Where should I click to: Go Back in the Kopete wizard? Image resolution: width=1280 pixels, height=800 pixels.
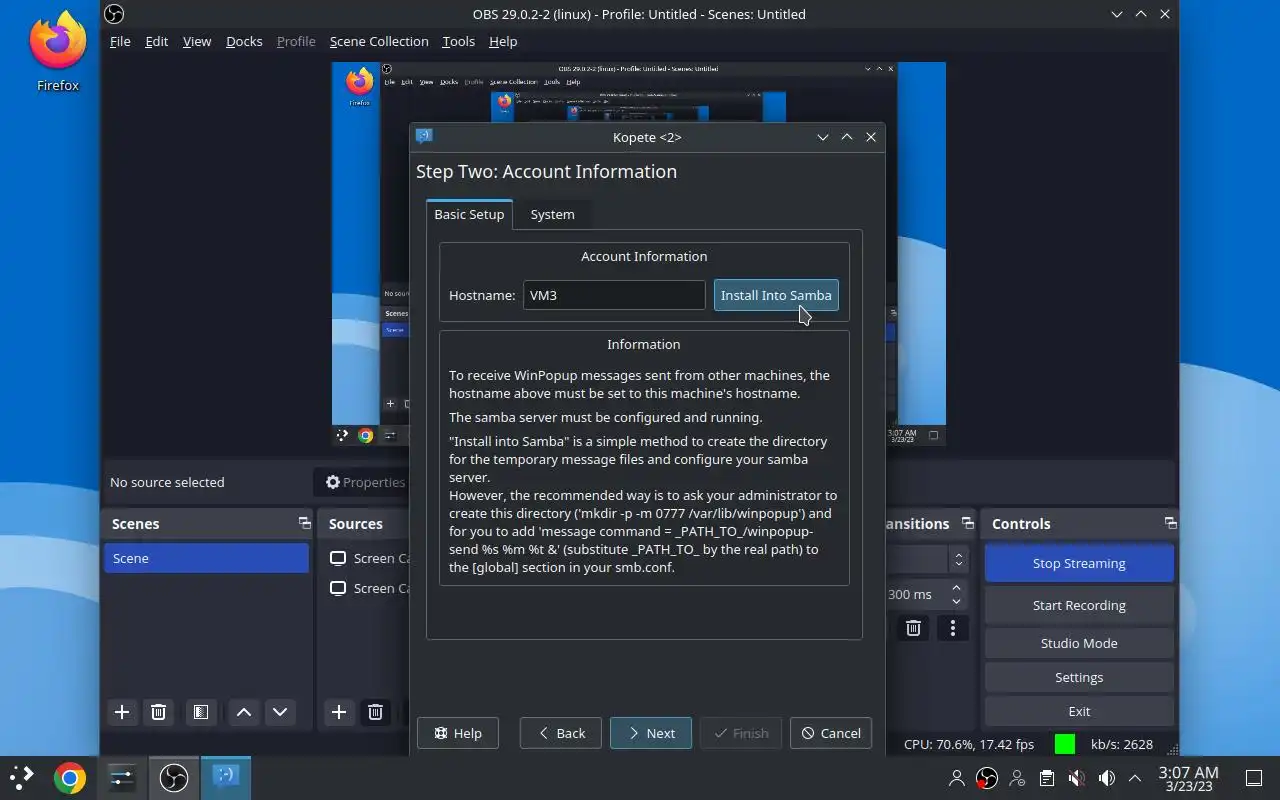tap(561, 733)
